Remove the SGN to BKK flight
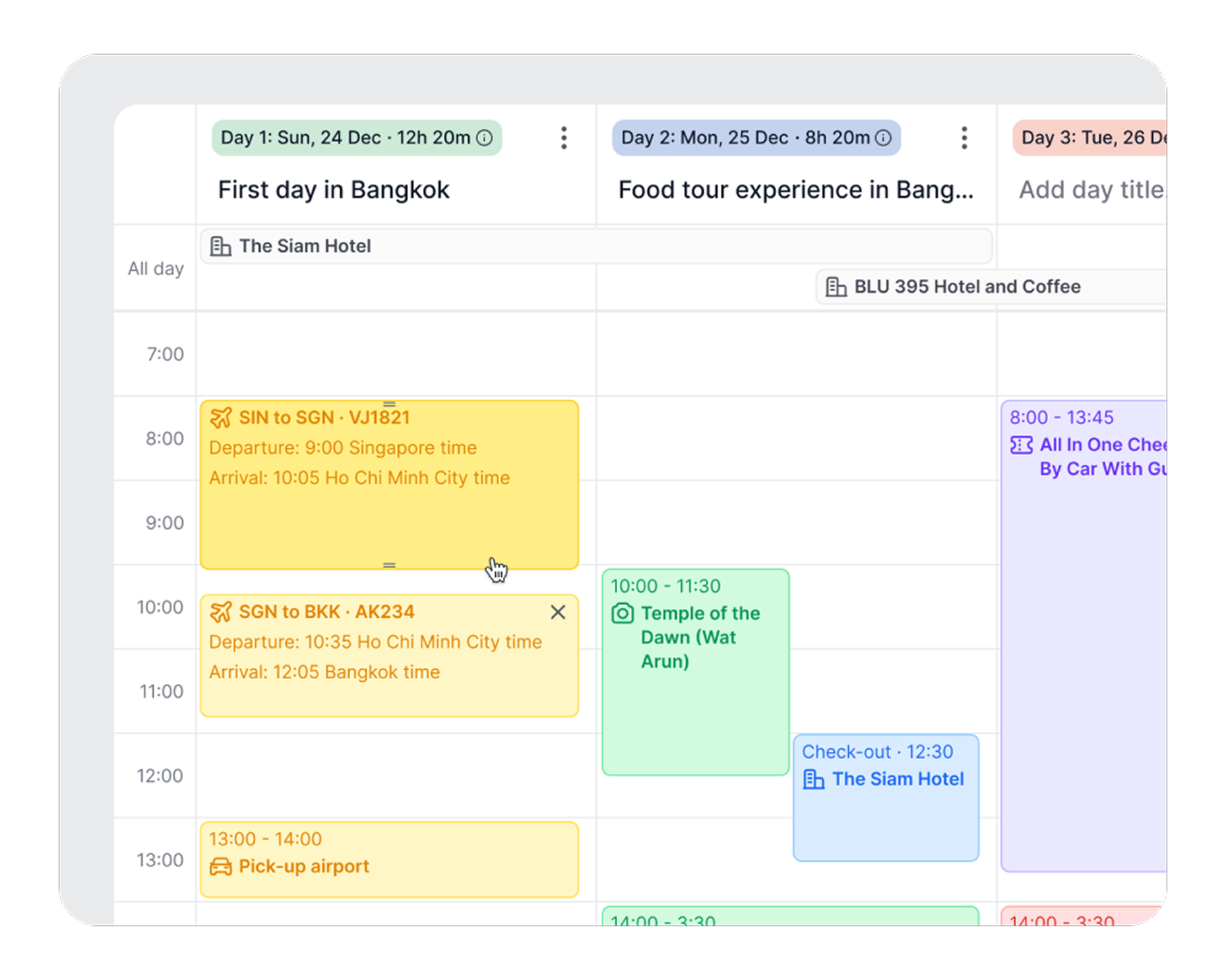Screen dimensions: 1226x980 tap(558, 612)
